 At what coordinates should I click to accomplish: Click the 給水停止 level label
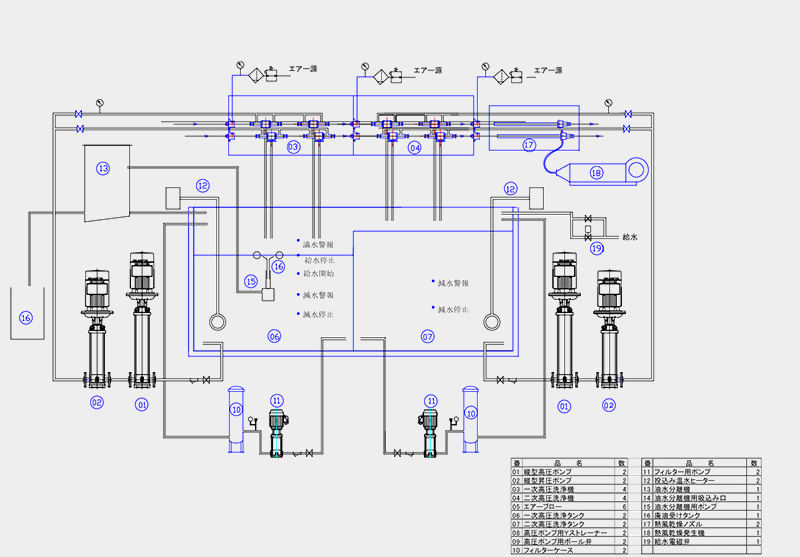320,261
